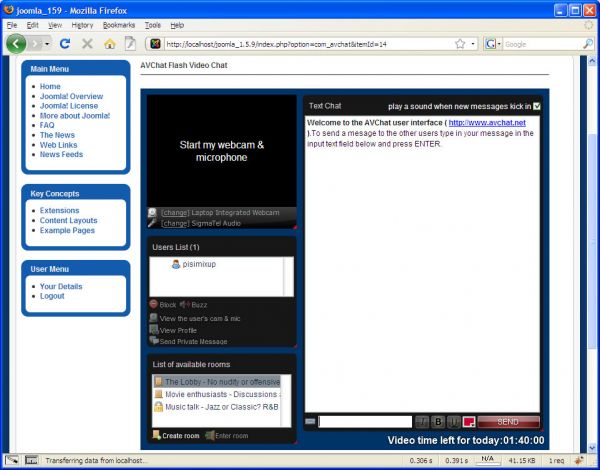
Task: Open Joomla! Overview in Main Menu
Action: click(72, 96)
